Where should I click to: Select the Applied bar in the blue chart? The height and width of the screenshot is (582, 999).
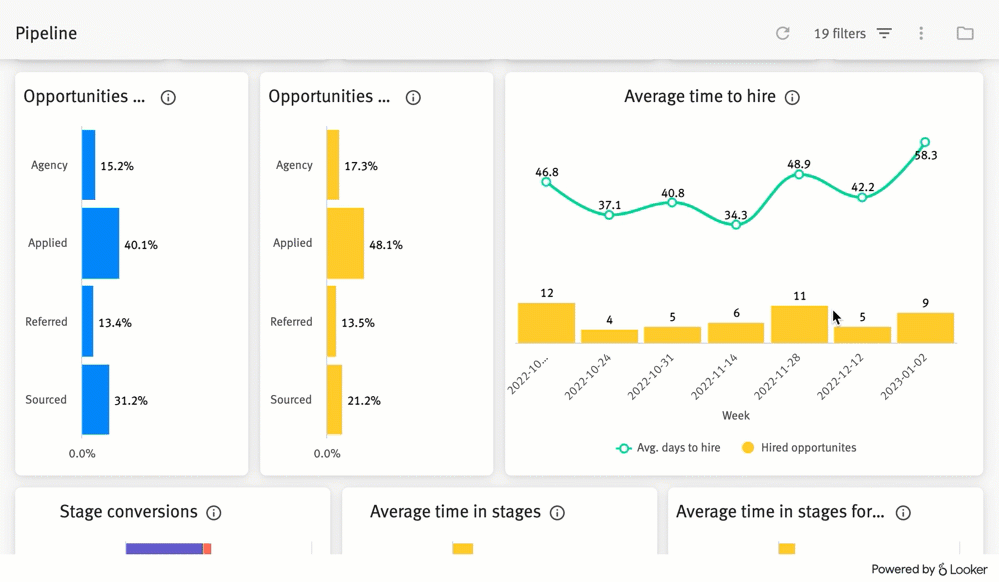(x=98, y=243)
